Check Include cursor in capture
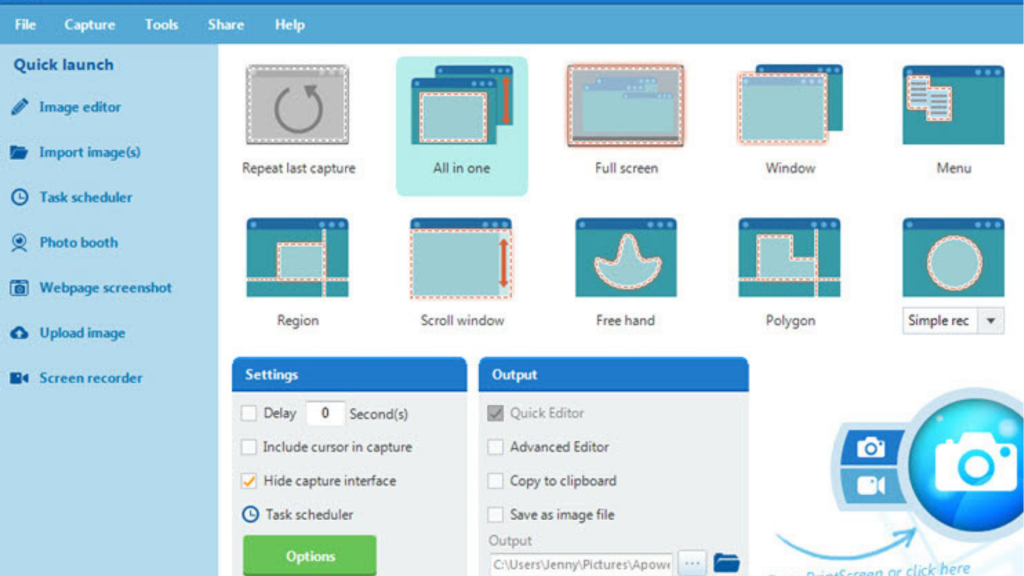 click(248, 447)
